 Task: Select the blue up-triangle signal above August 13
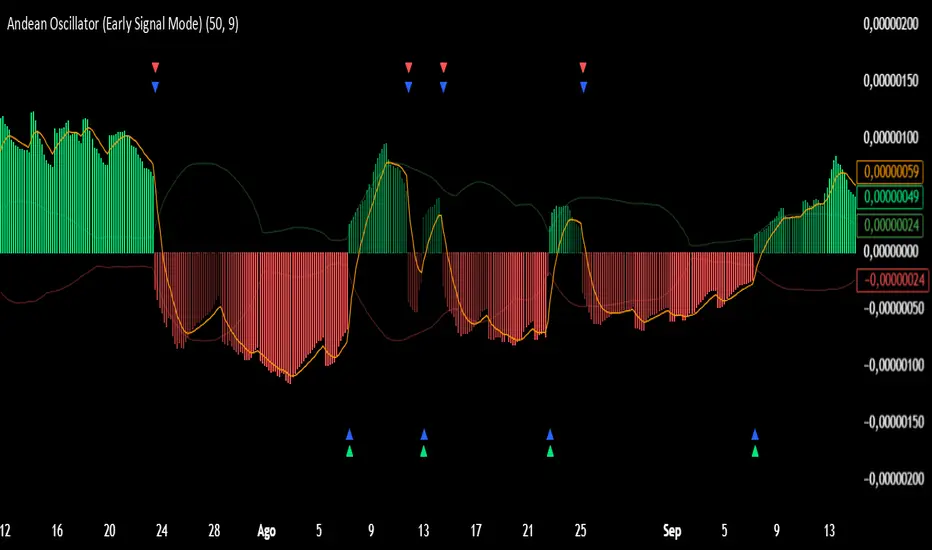pyautogui.click(x=424, y=434)
